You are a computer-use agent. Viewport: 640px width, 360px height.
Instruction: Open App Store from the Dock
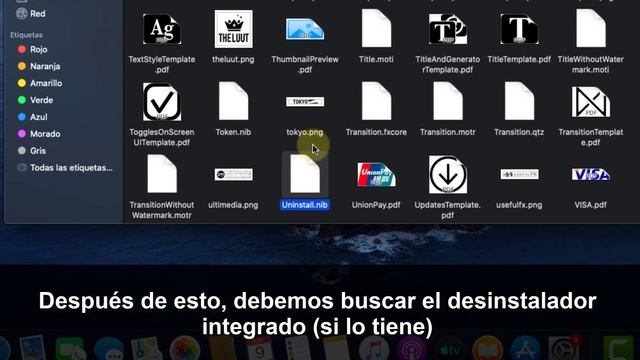[x=525, y=349]
